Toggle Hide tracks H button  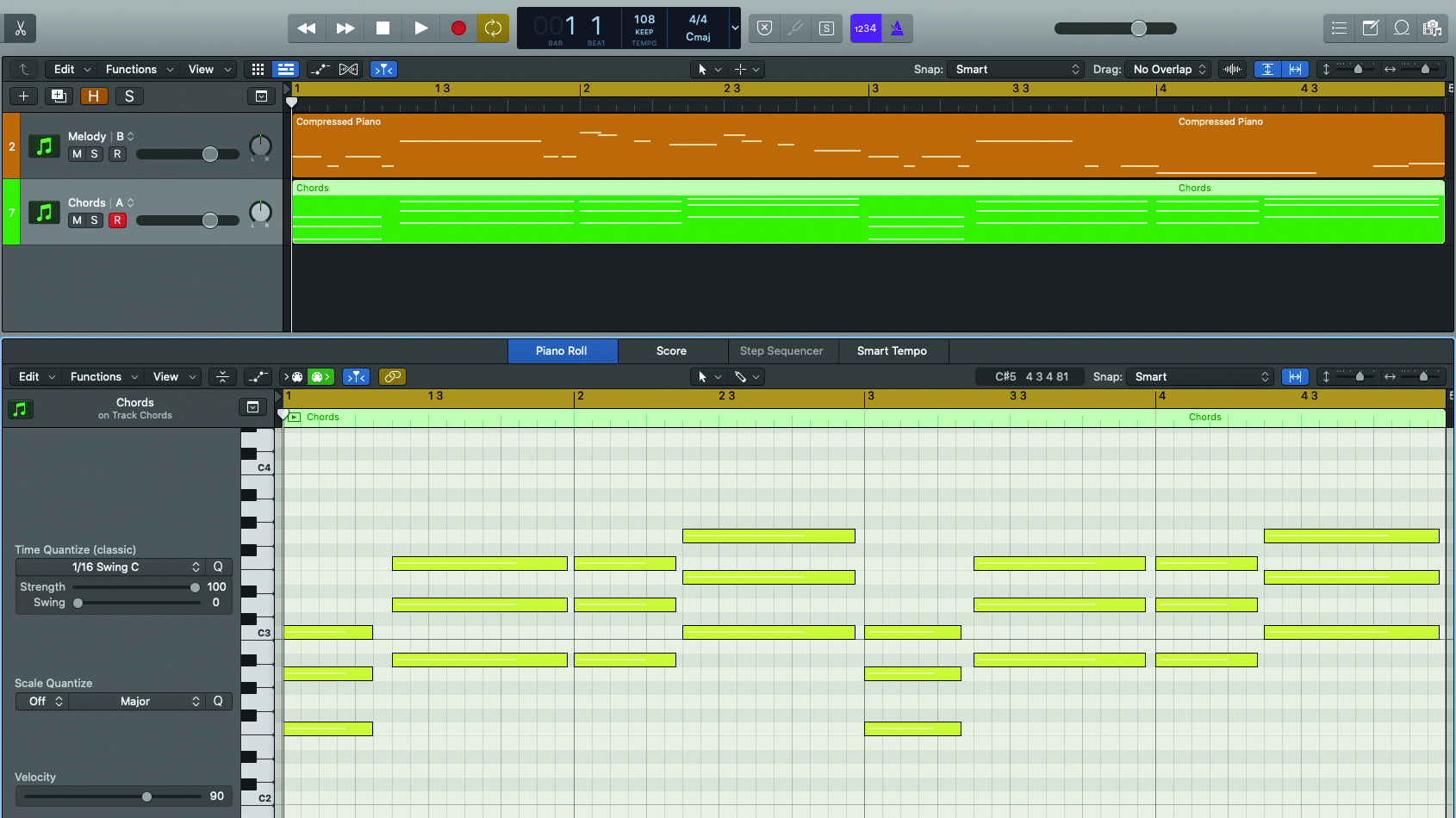(x=94, y=96)
